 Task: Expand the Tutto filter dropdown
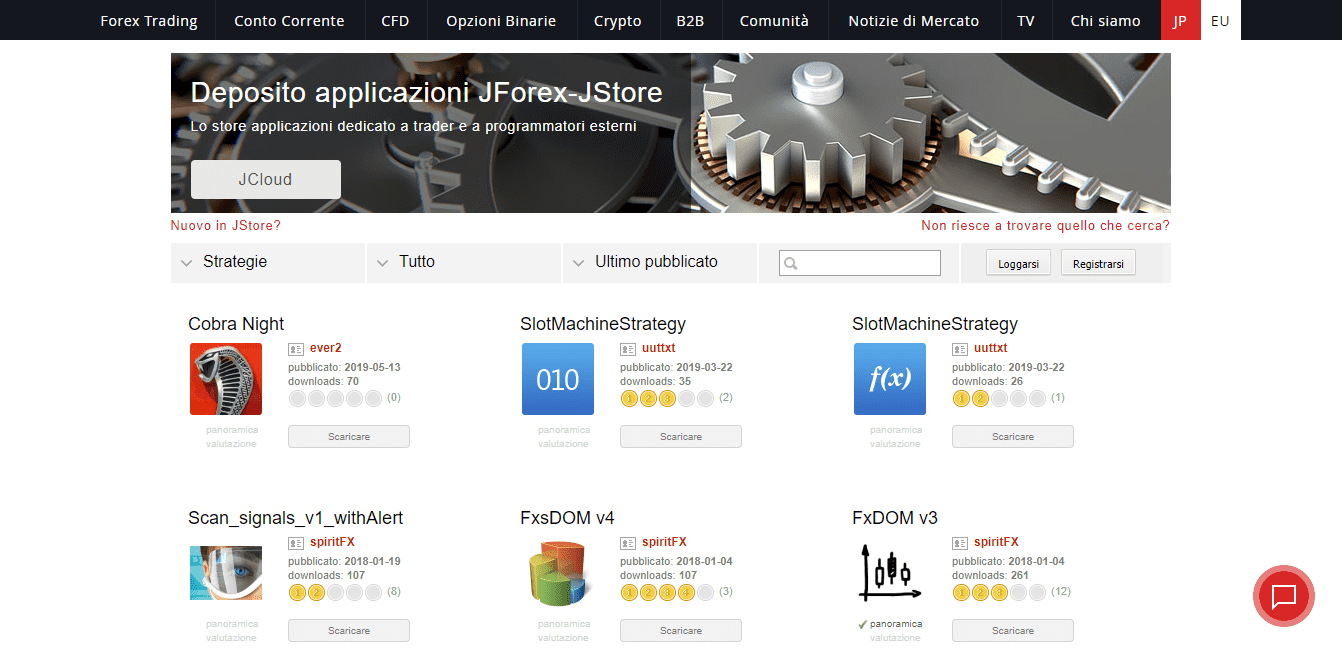[x=464, y=262]
